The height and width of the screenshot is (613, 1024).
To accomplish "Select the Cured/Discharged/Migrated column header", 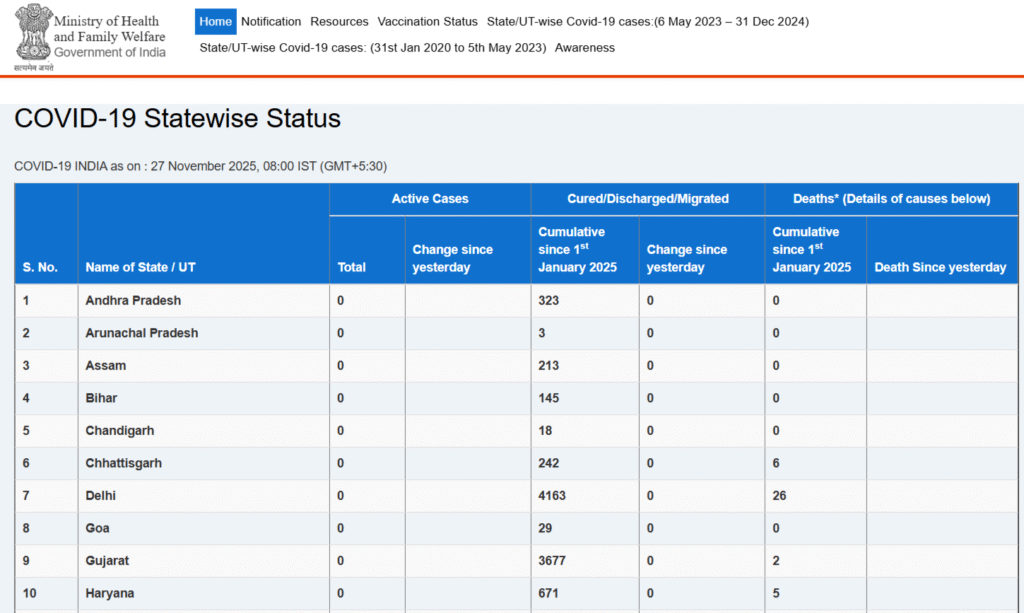I will [x=648, y=199].
